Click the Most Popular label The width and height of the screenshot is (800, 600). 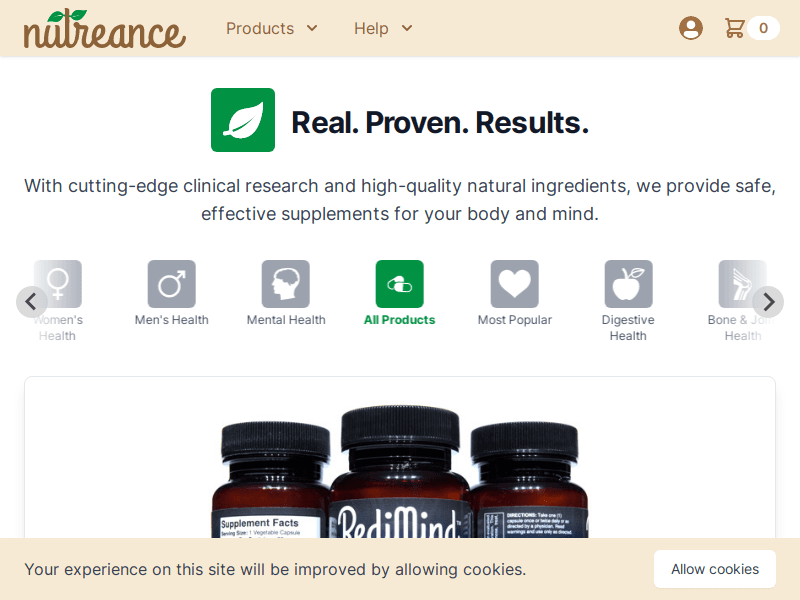point(515,320)
